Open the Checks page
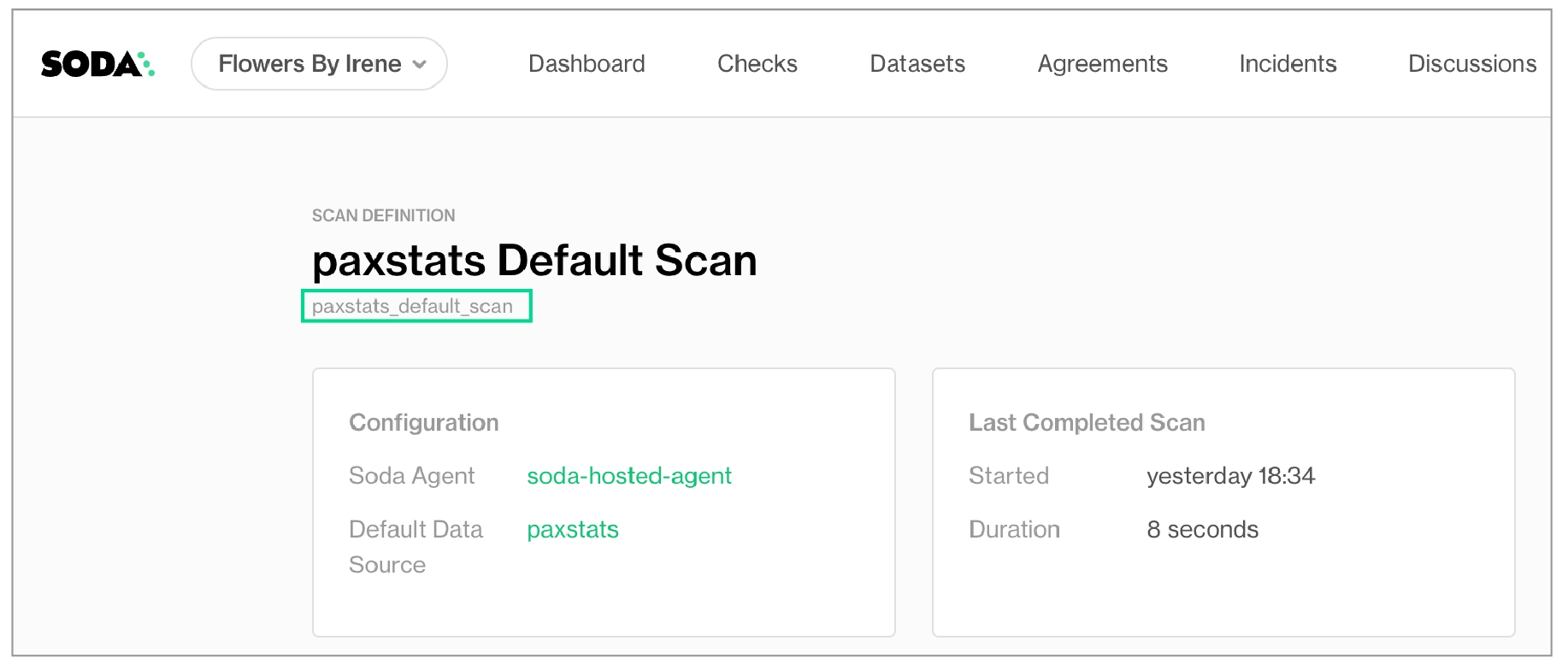Image resolution: width=1568 pixels, height=670 pixels. (x=757, y=64)
